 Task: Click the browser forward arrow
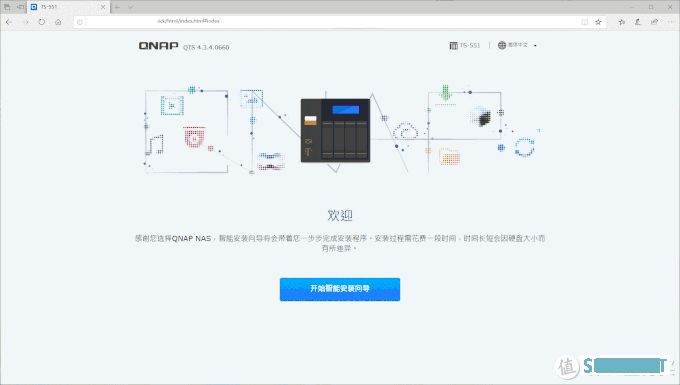click(x=25, y=22)
